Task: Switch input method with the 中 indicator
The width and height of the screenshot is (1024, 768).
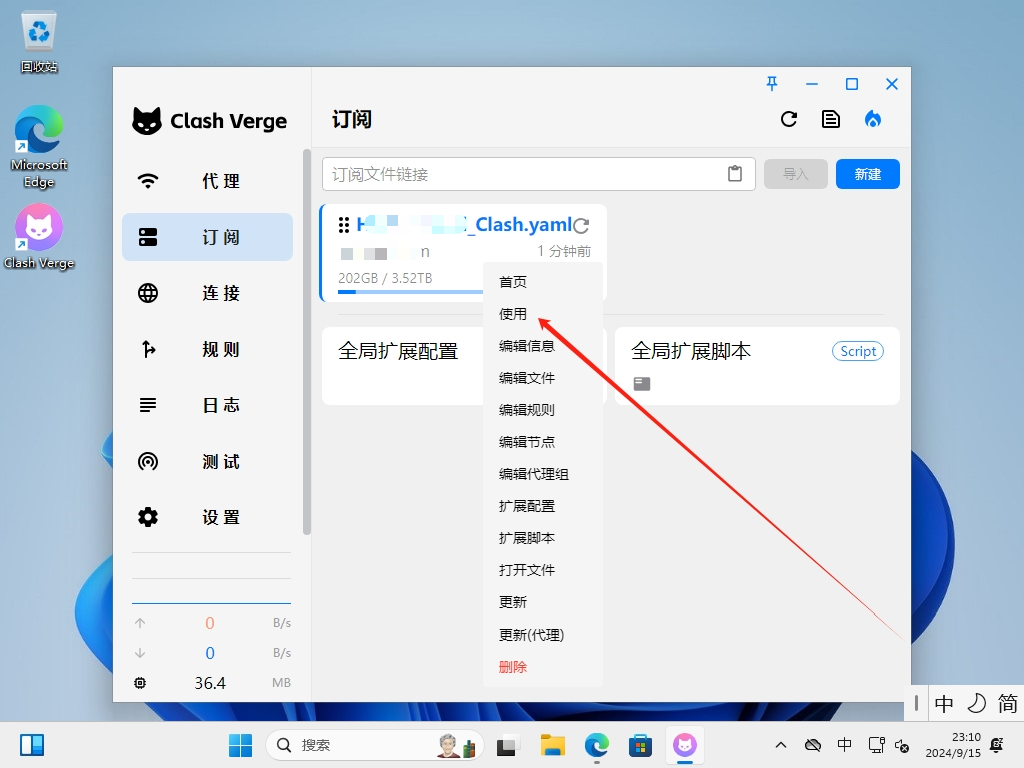Action: click(943, 703)
